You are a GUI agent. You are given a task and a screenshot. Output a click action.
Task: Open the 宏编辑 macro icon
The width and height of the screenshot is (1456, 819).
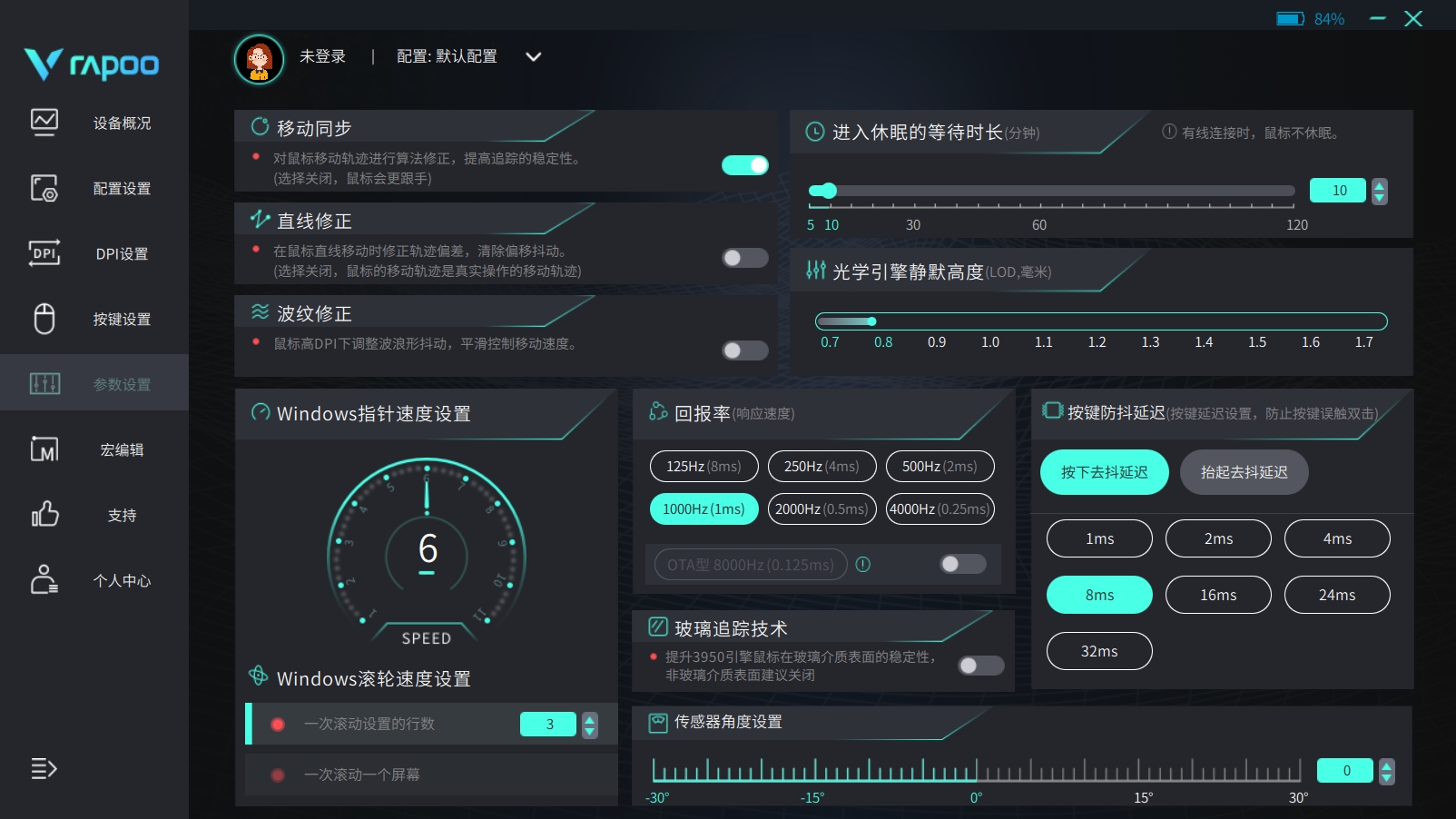tap(44, 449)
